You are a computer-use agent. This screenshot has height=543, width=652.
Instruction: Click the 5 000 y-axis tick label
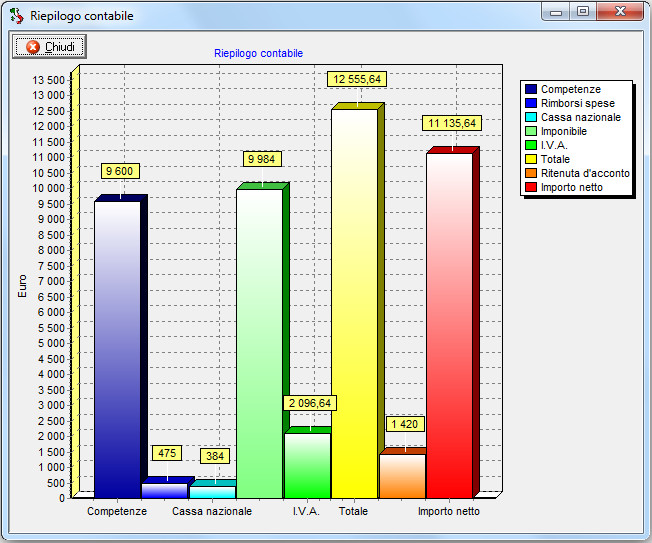click(52, 343)
